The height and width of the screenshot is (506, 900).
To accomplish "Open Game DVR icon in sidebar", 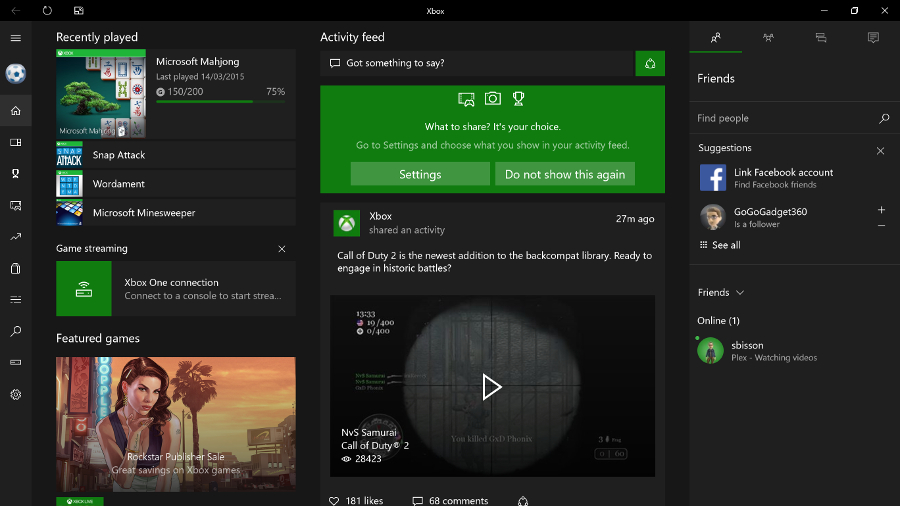I will tap(15, 205).
